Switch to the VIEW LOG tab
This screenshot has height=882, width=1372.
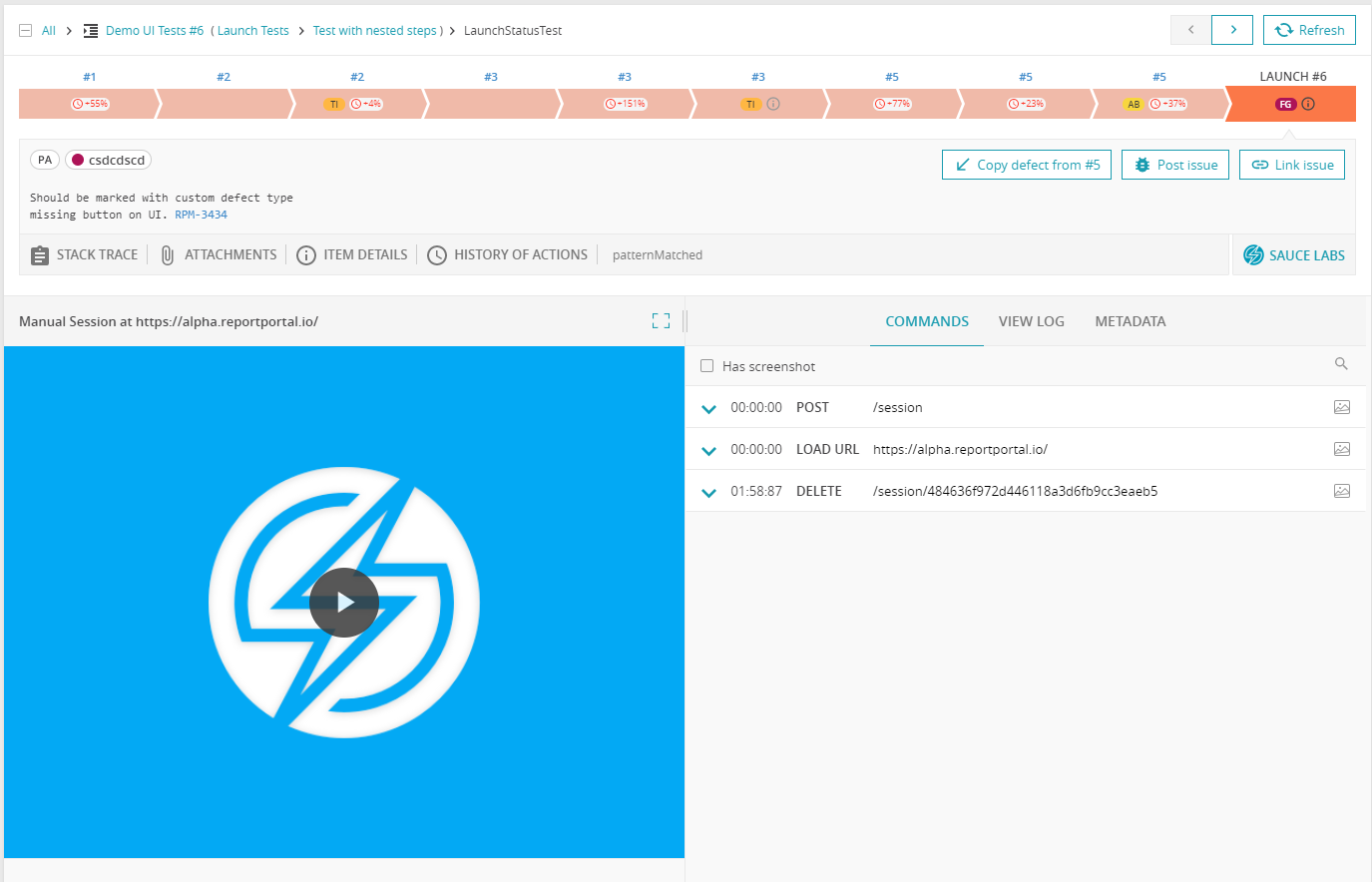[x=1031, y=320]
